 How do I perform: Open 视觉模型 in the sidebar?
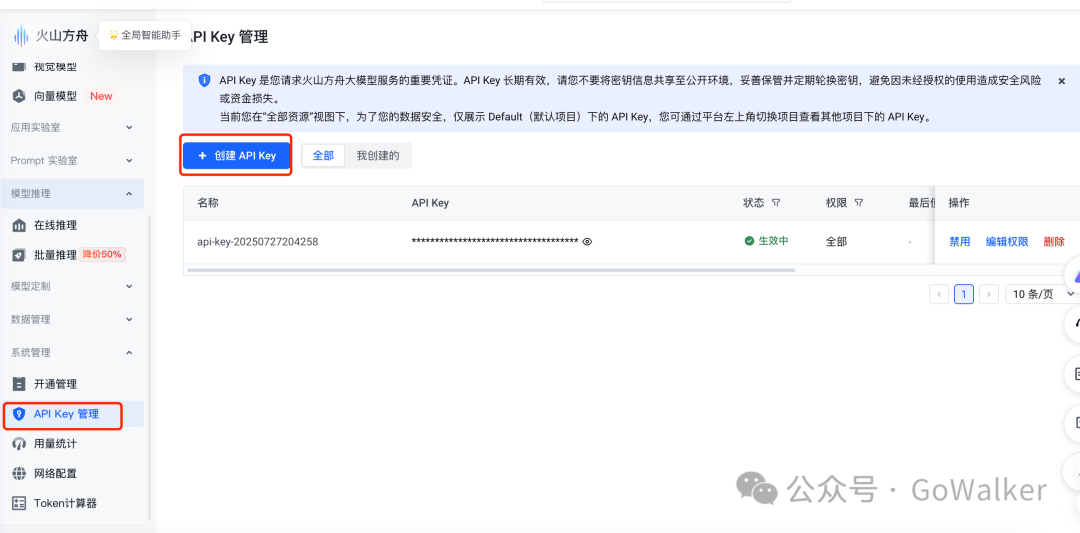pos(55,67)
